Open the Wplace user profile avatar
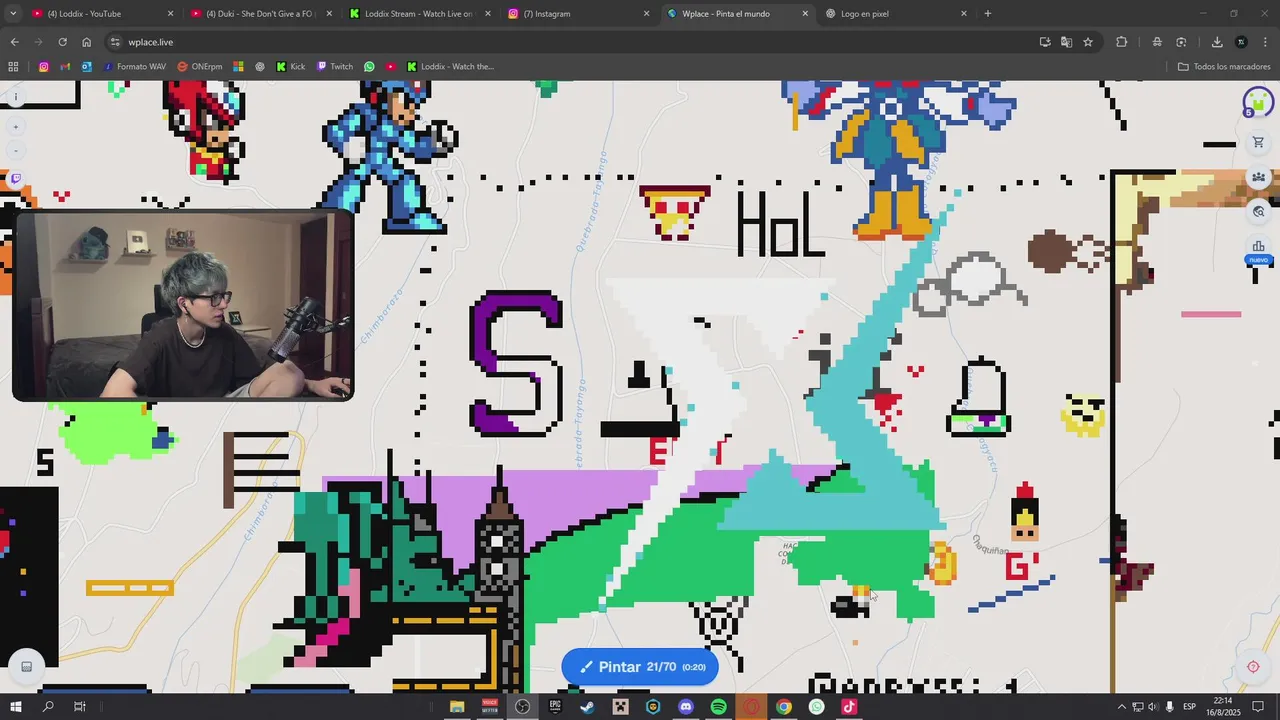 (1257, 102)
